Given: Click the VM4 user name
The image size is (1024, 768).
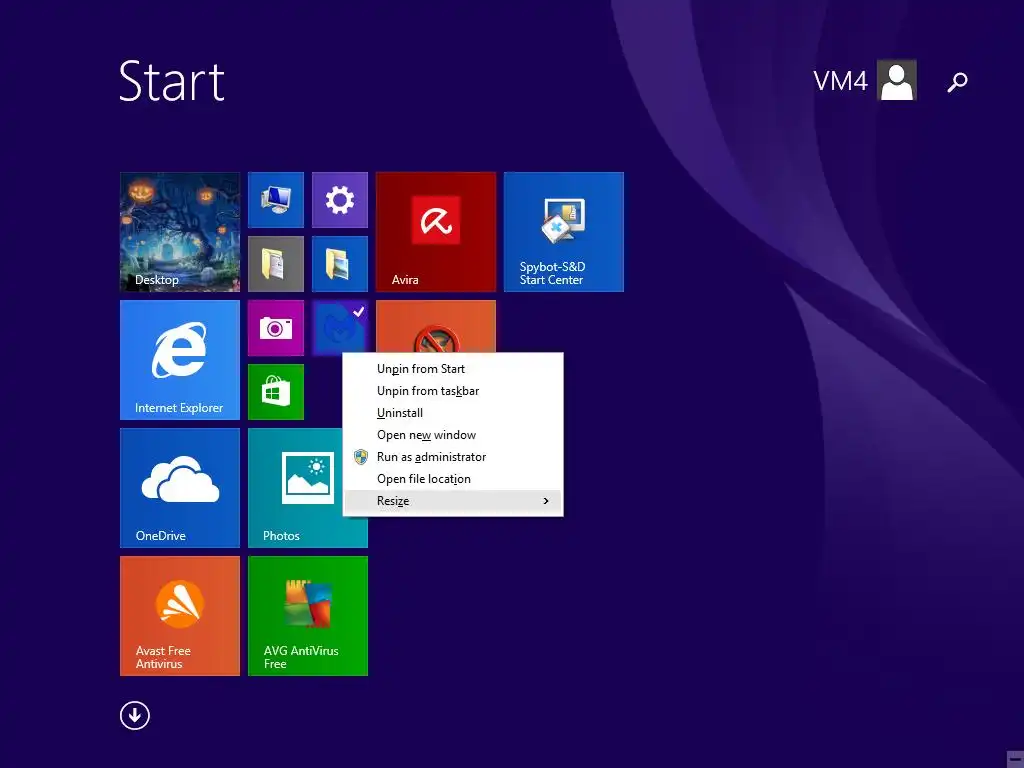Looking at the screenshot, I should 840,82.
